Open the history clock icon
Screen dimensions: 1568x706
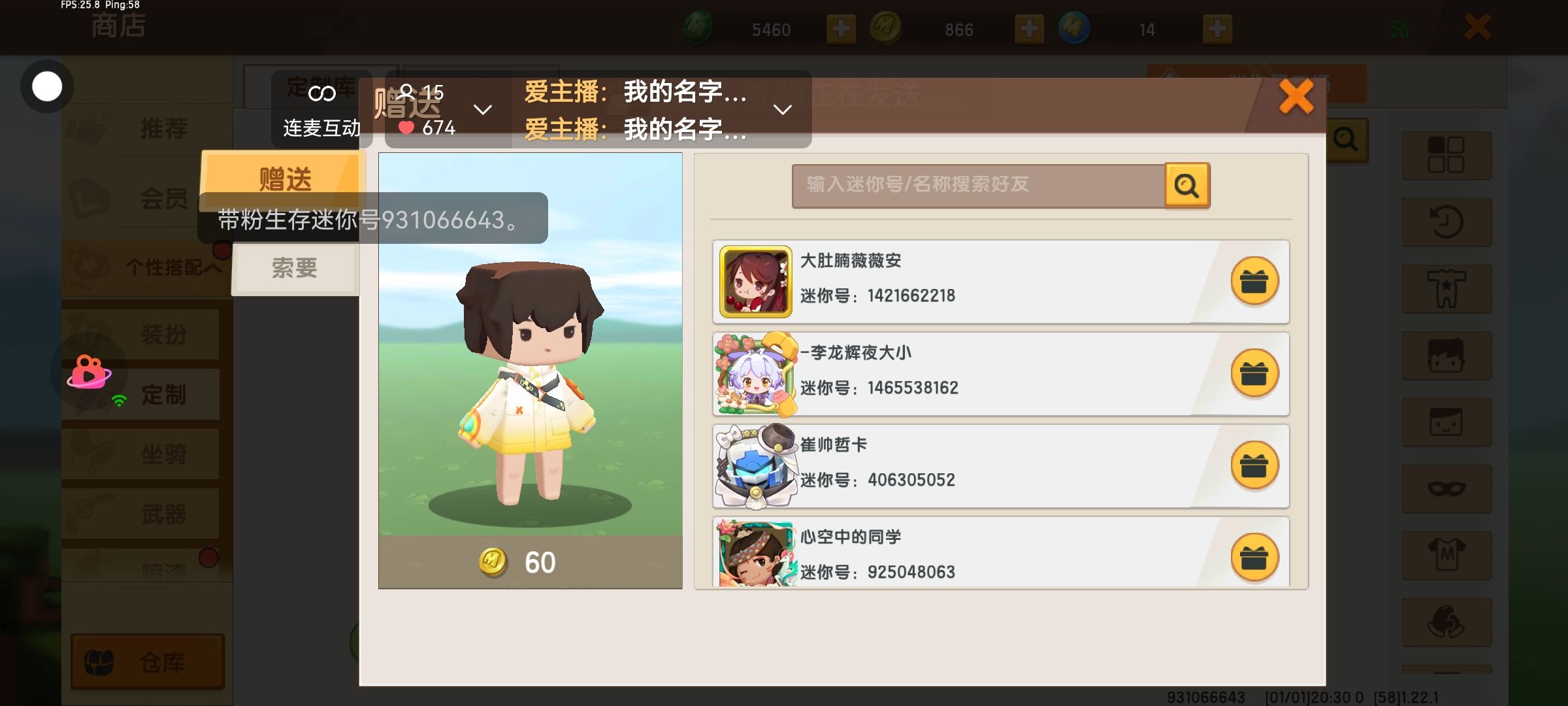[1446, 222]
